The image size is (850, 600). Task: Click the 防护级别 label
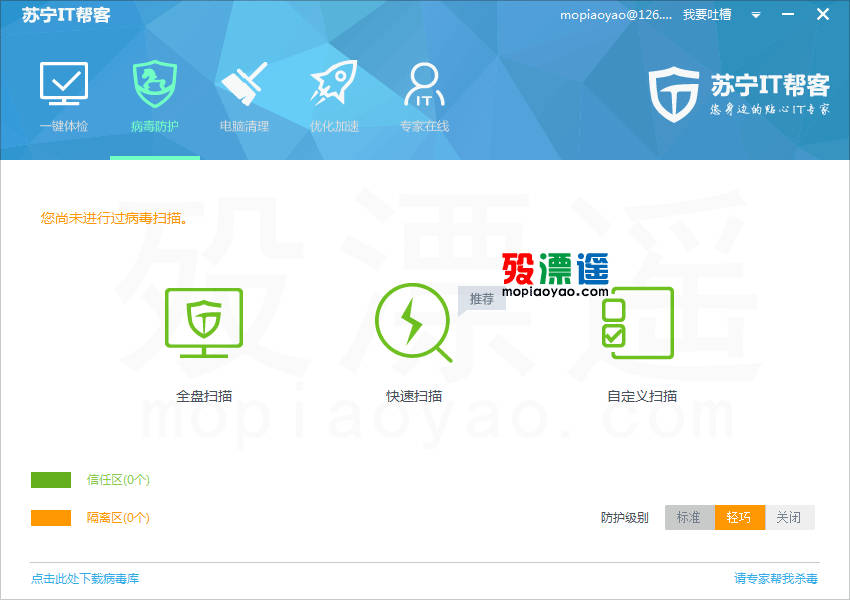click(x=624, y=518)
